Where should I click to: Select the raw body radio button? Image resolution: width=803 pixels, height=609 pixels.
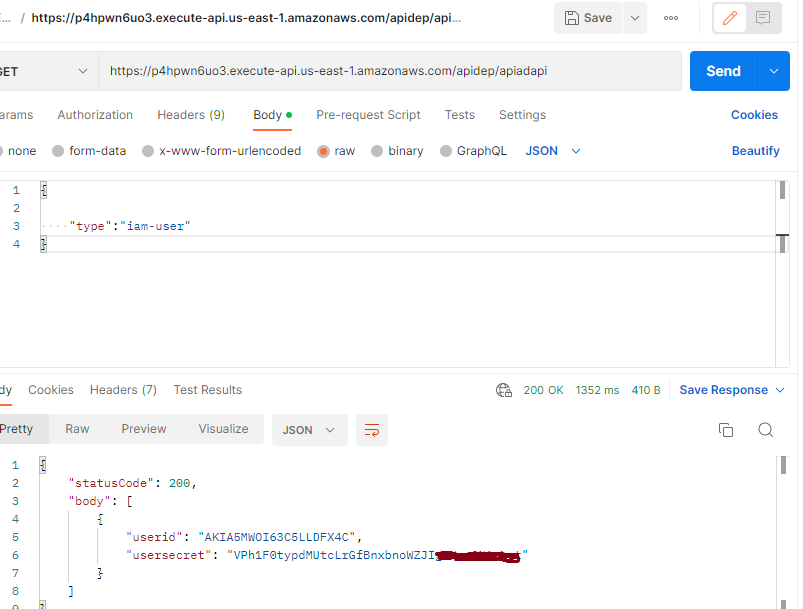click(x=323, y=151)
